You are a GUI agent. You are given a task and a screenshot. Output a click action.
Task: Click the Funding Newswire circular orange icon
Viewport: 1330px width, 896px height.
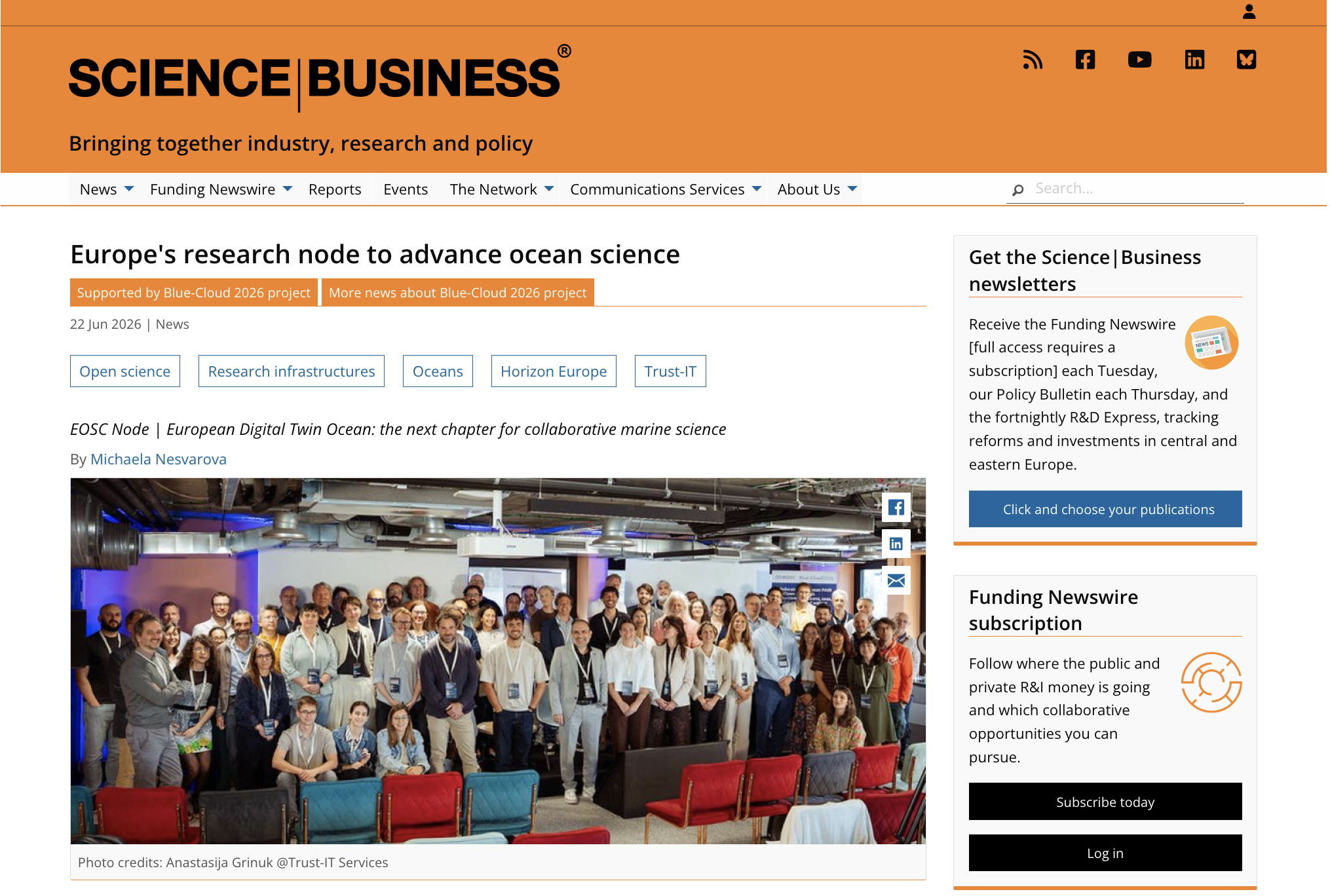click(x=1211, y=682)
